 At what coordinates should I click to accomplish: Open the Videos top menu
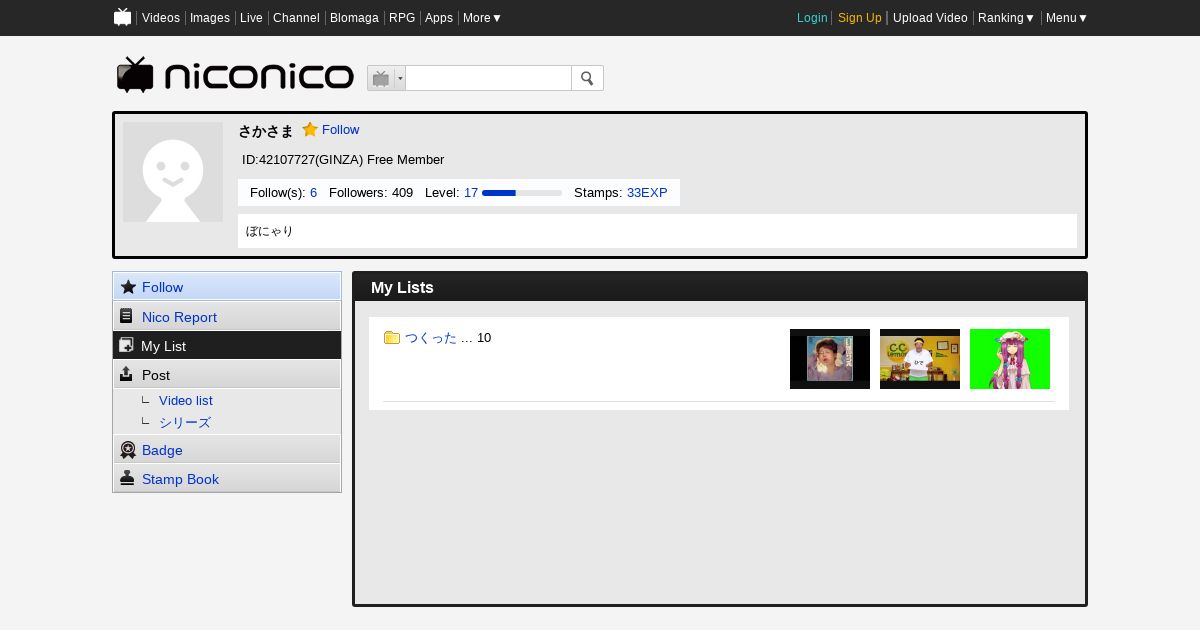tap(161, 18)
